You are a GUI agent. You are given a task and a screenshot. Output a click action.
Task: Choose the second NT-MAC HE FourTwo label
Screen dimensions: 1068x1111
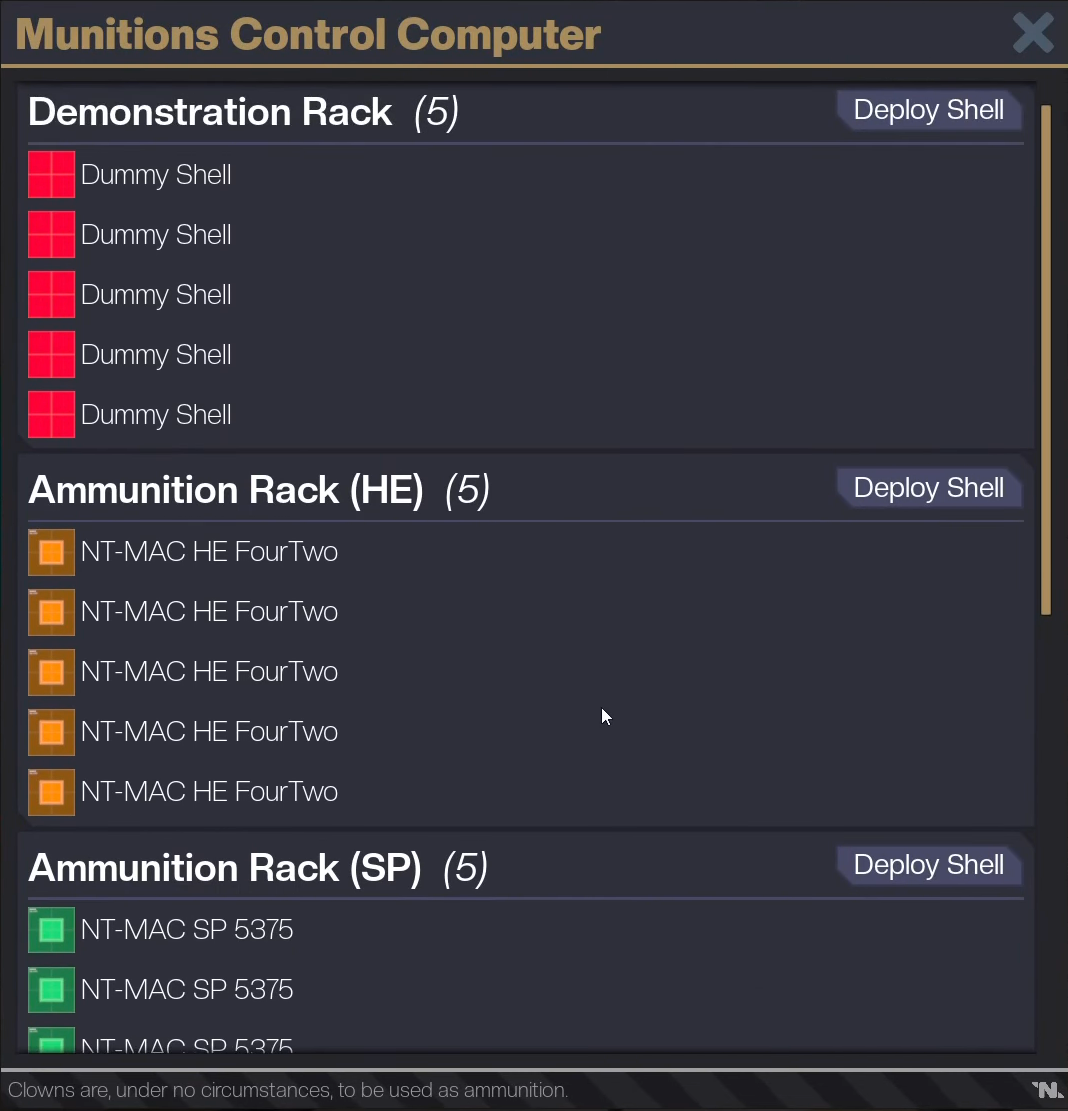[x=209, y=612]
